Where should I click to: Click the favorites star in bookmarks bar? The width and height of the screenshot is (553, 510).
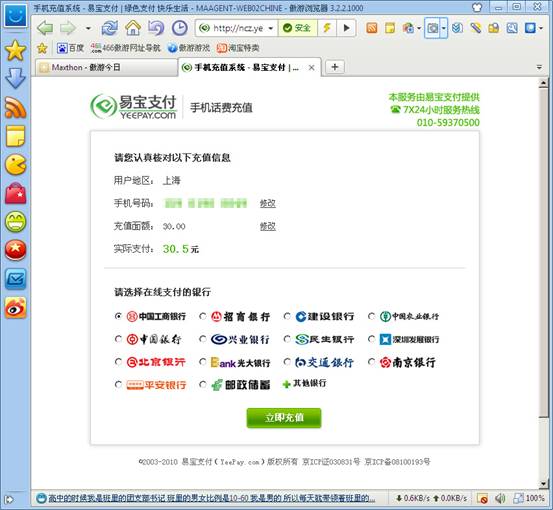(x=42, y=48)
